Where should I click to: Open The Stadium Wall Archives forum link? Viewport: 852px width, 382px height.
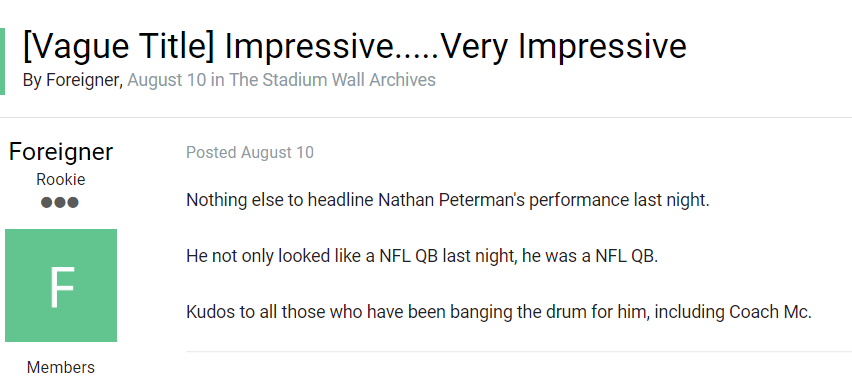(x=332, y=80)
